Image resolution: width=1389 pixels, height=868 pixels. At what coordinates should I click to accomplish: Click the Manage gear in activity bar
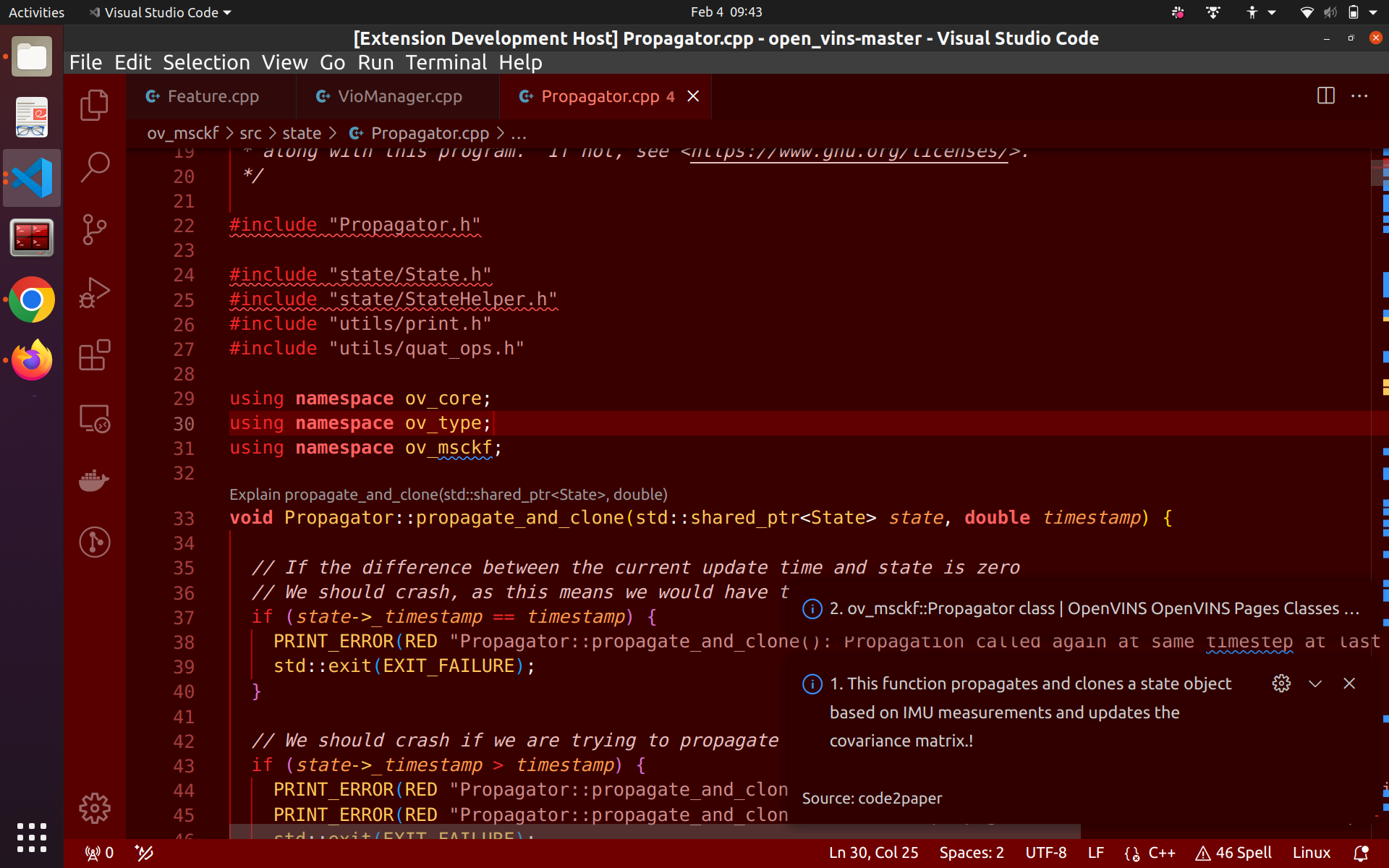pyautogui.click(x=94, y=808)
